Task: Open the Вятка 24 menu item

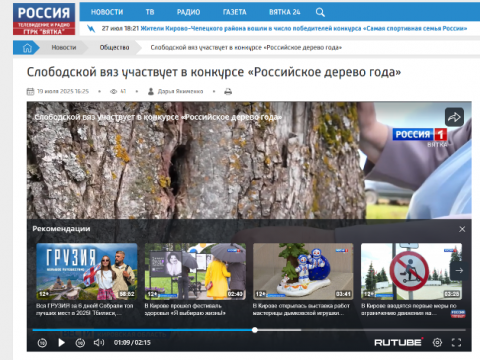Action: point(285,12)
